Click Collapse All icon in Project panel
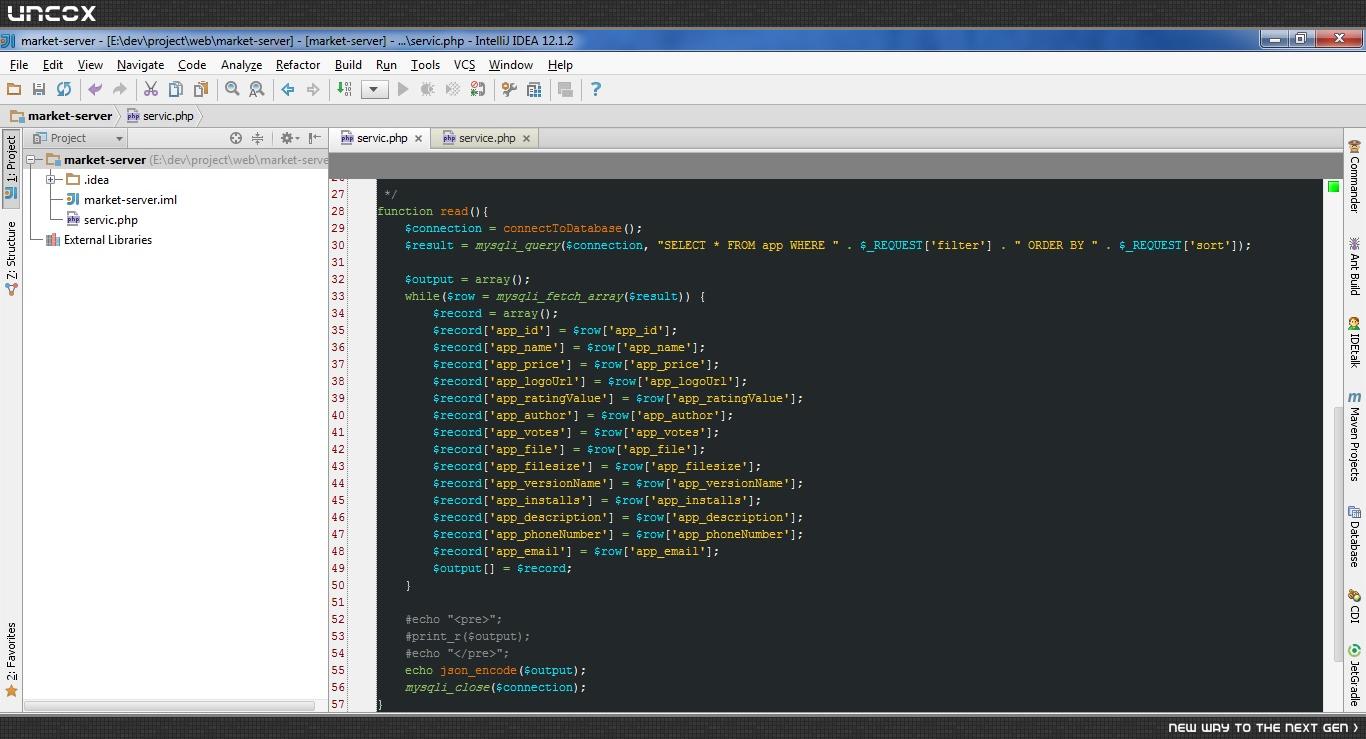The width and height of the screenshot is (1366, 739). [x=257, y=138]
